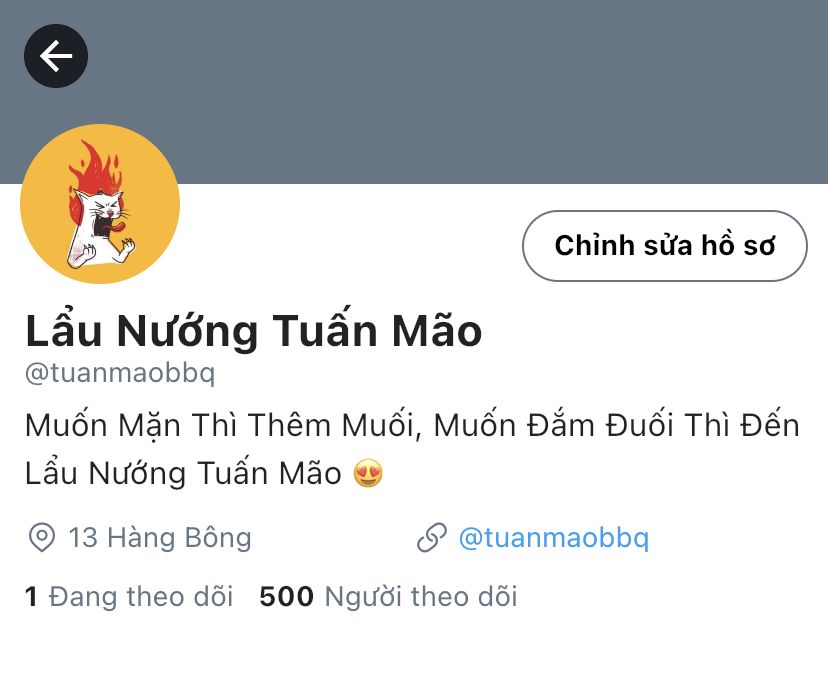828x696 pixels.
Task: Open the flaming cat profile picture
Action: click(100, 204)
